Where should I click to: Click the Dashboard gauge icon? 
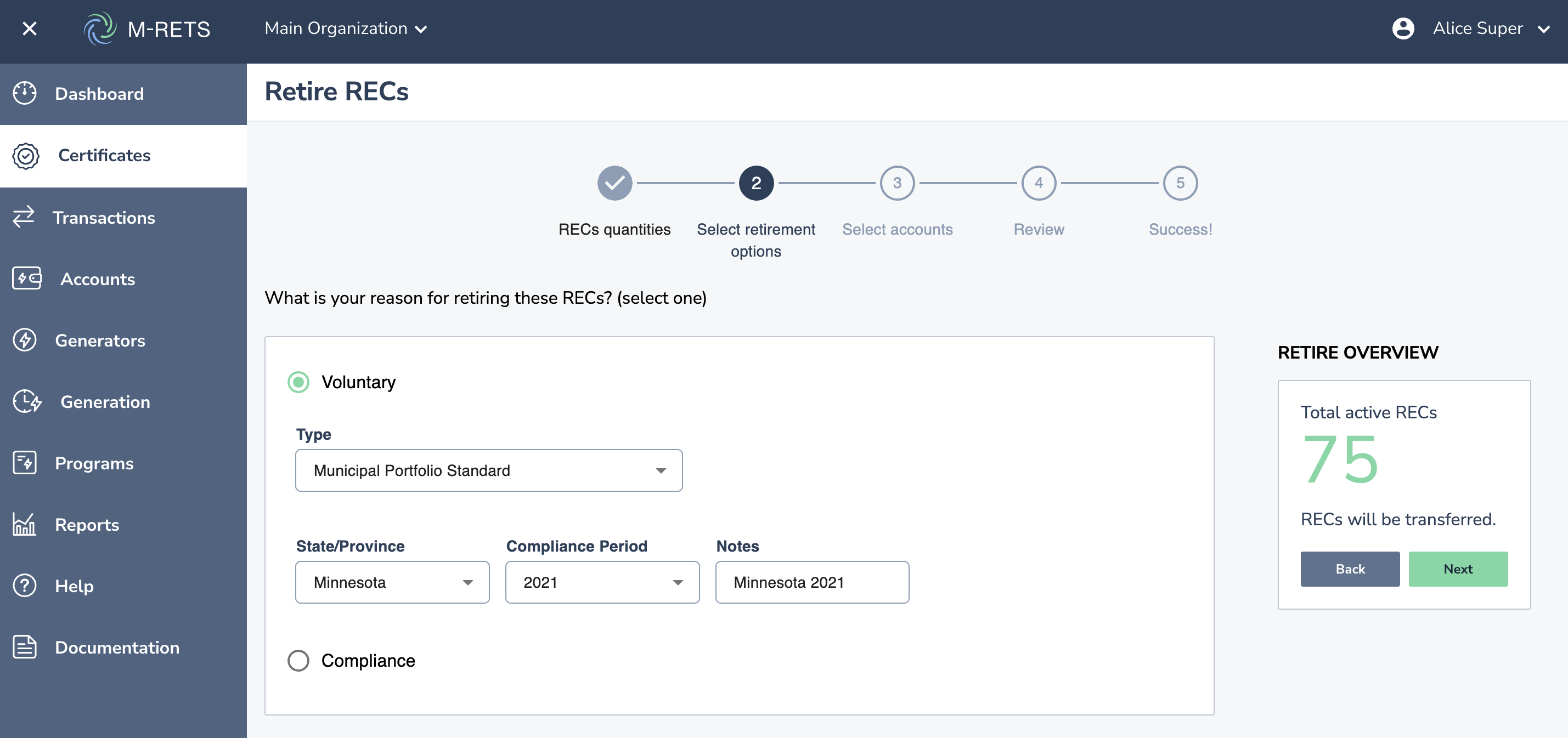[24, 94]
